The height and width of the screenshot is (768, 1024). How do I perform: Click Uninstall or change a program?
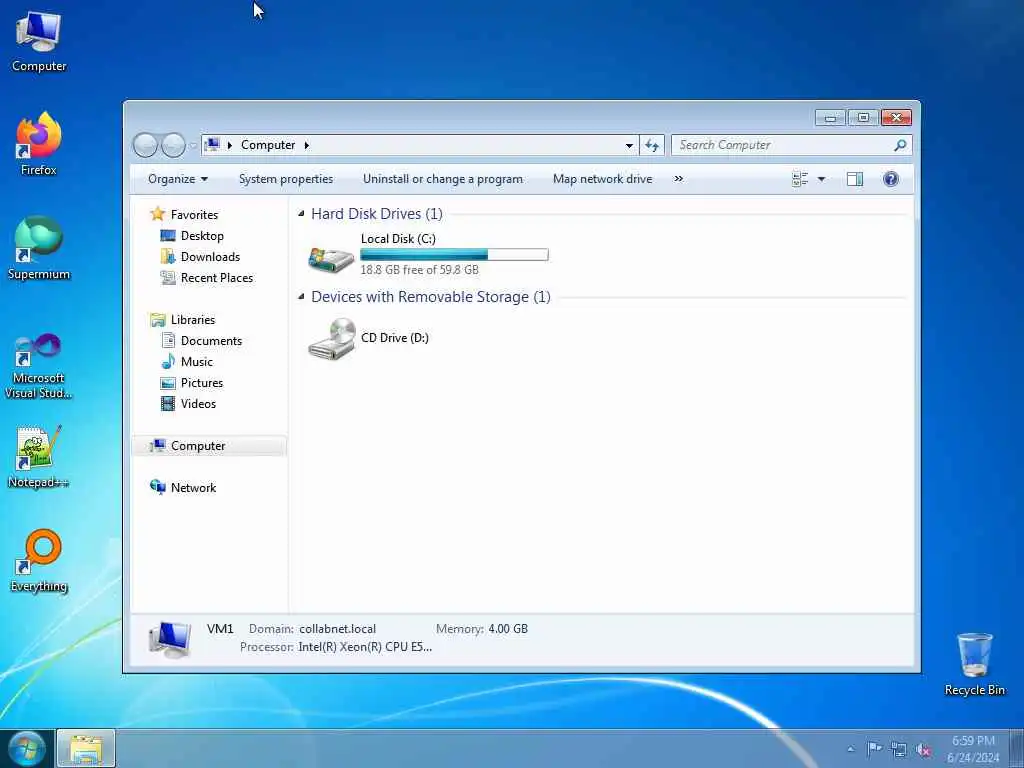click(x=443, y=179)
